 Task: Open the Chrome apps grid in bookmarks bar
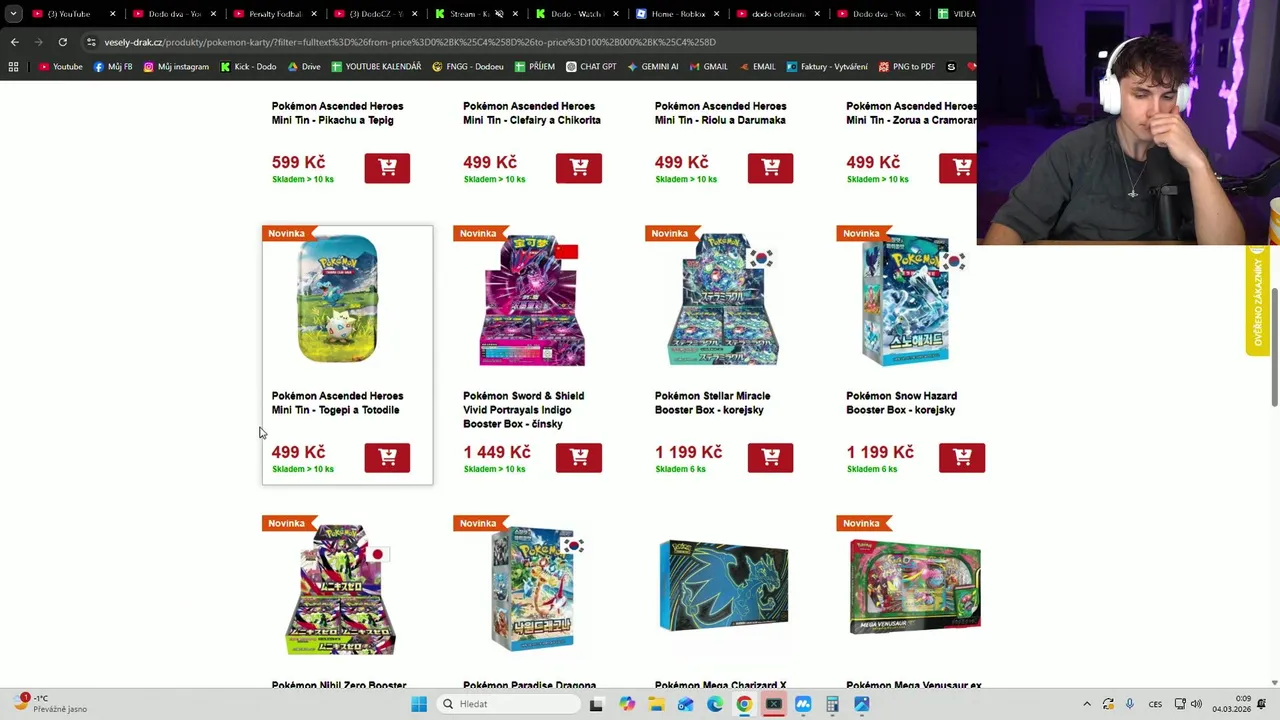point(13,67)
